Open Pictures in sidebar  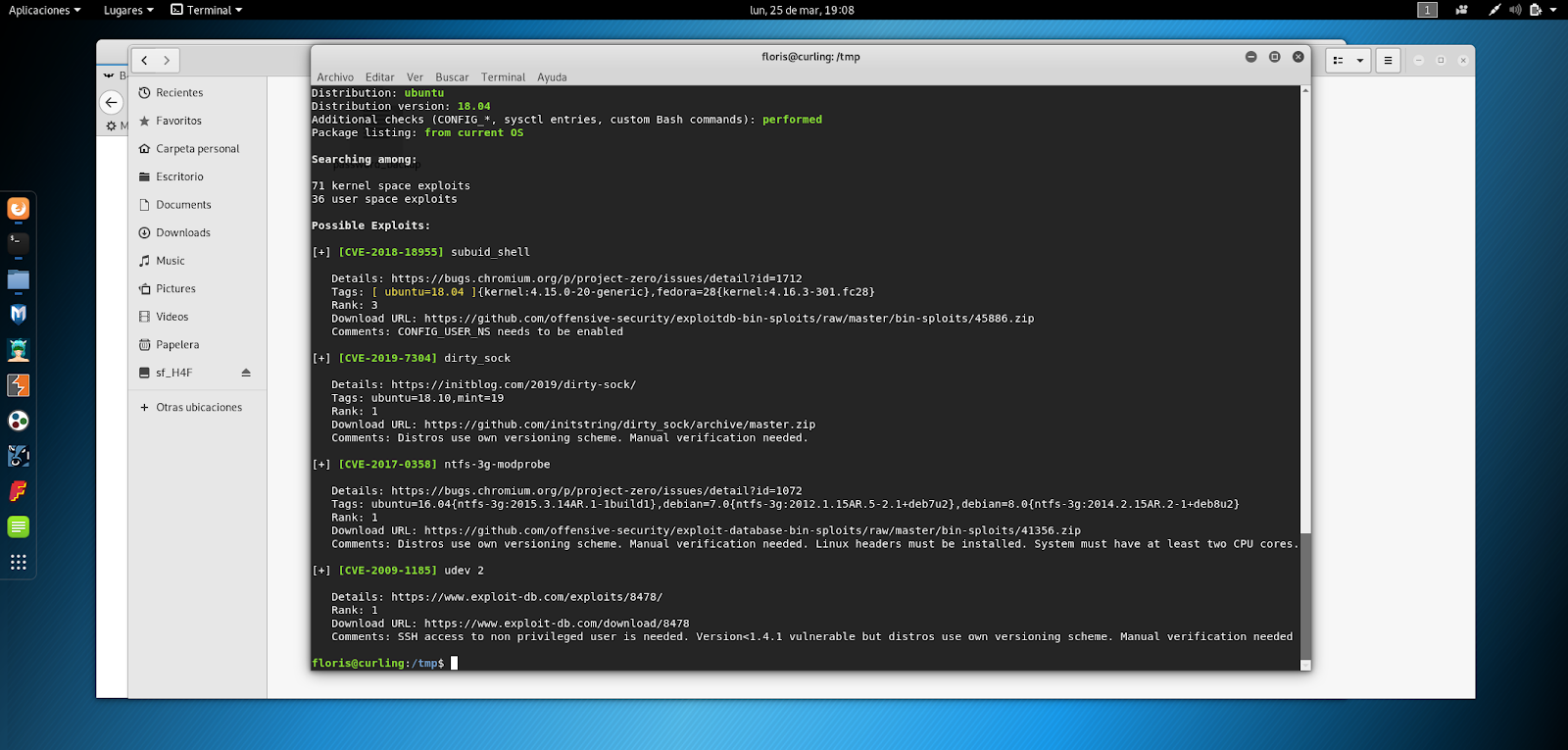pyautogui.click(x=197, y=288)
